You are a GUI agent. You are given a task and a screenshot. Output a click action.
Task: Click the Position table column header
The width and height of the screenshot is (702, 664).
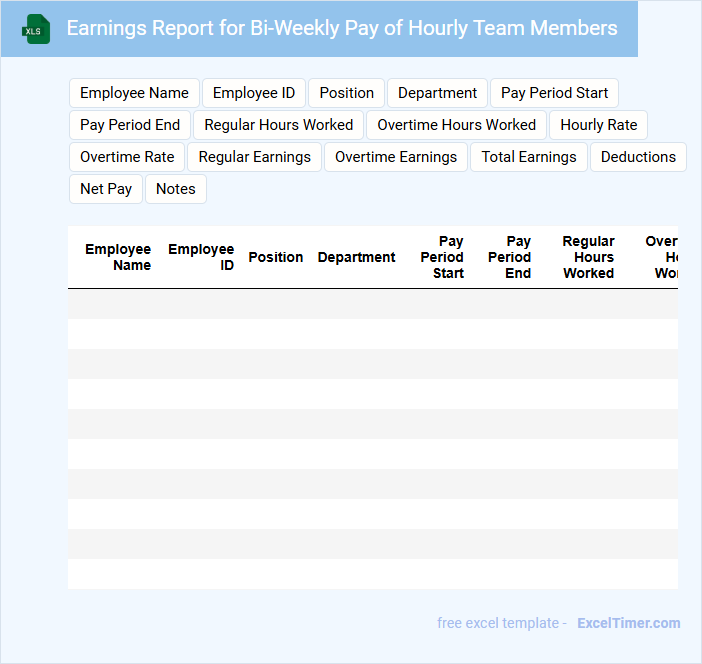[x=276, y=257]
